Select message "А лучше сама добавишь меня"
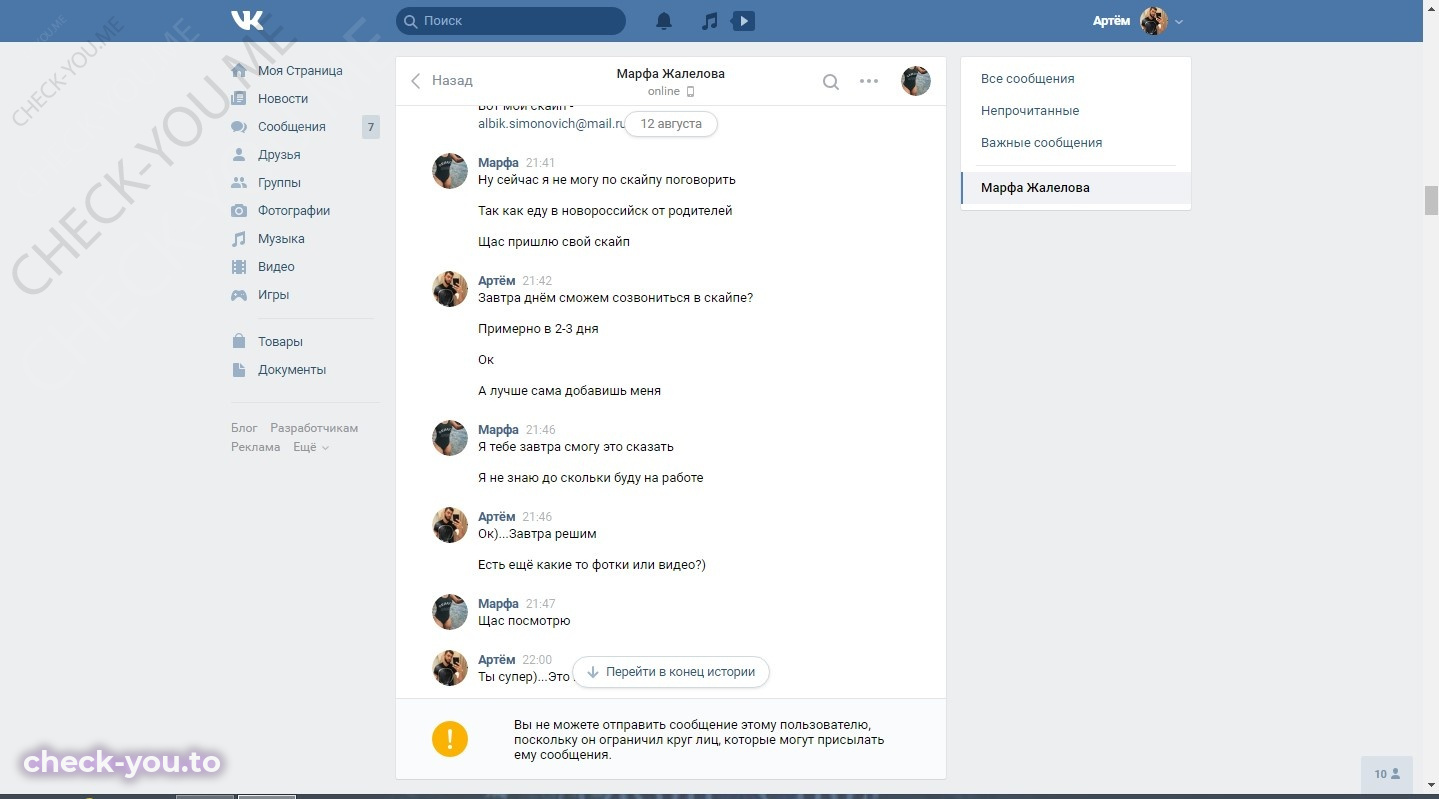This screenshot has height=799, width=1439. coord(569,391)
